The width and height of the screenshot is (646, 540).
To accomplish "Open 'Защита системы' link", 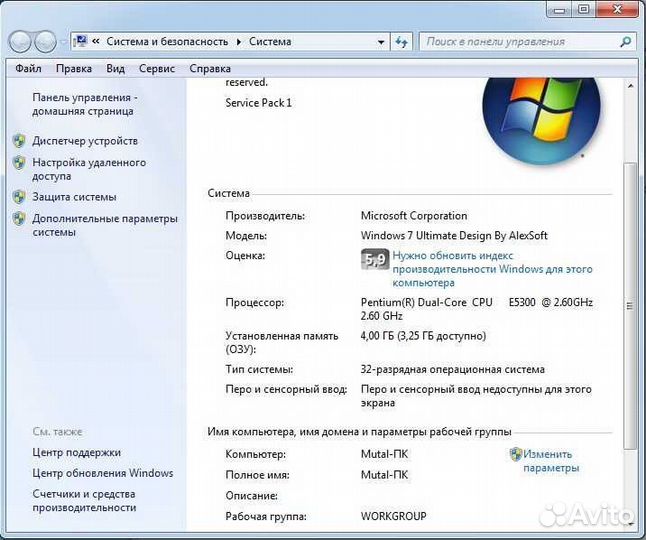I will 75,197.
